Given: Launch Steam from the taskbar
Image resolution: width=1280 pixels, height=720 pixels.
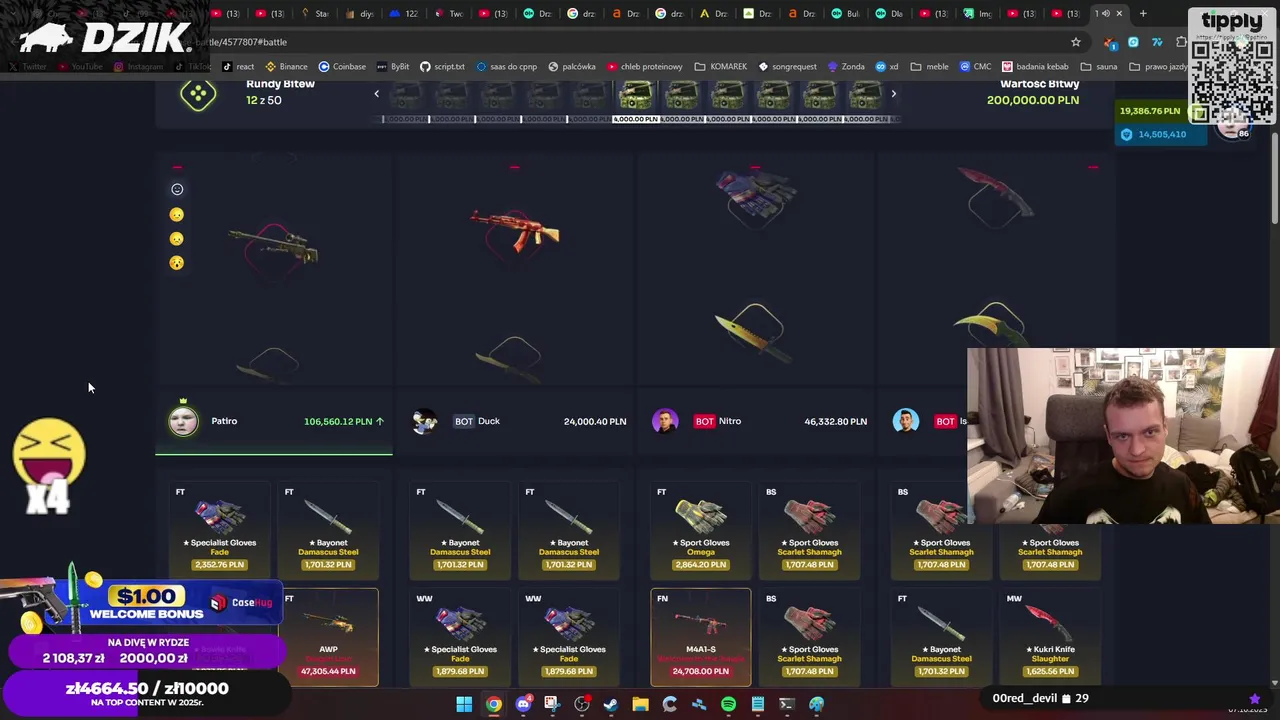Looking at the screenshot, I should [x=611, y=704].
